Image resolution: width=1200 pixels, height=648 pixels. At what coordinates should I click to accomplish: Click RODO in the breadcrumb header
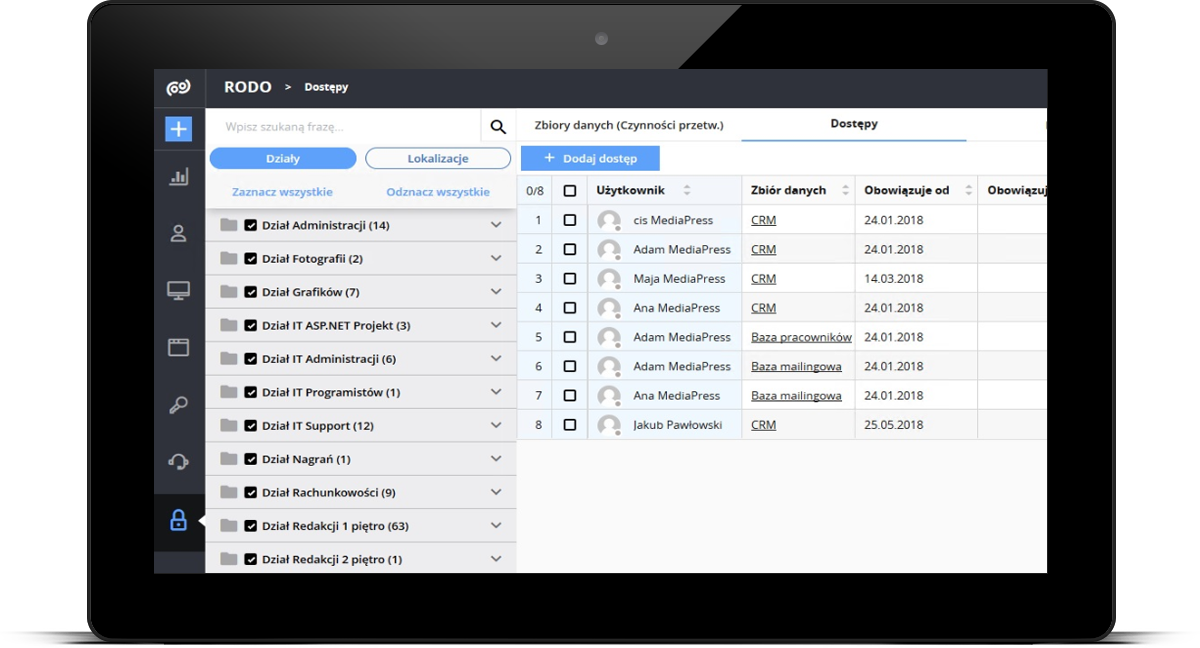click(248, 87)
